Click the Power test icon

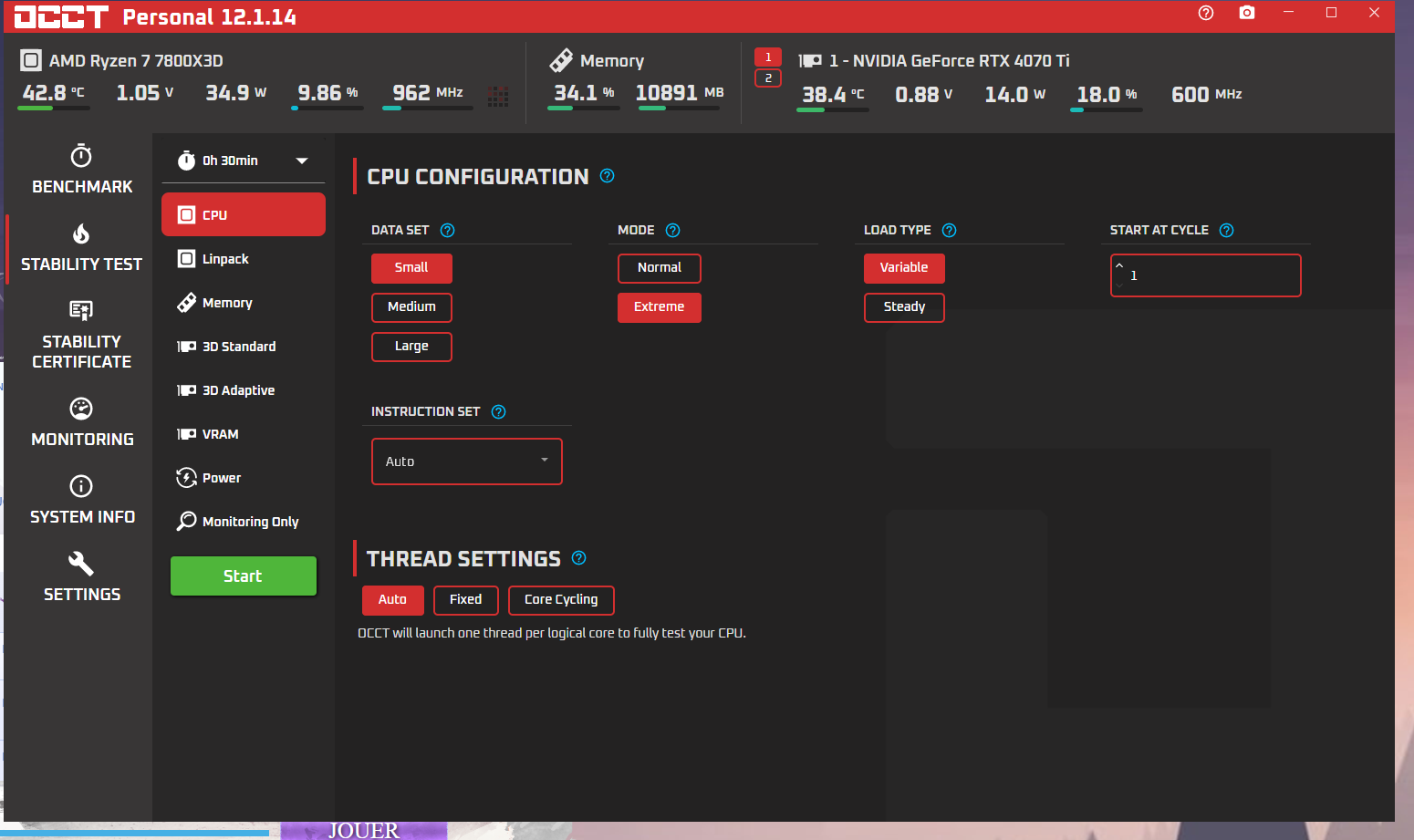coord(186,478)
